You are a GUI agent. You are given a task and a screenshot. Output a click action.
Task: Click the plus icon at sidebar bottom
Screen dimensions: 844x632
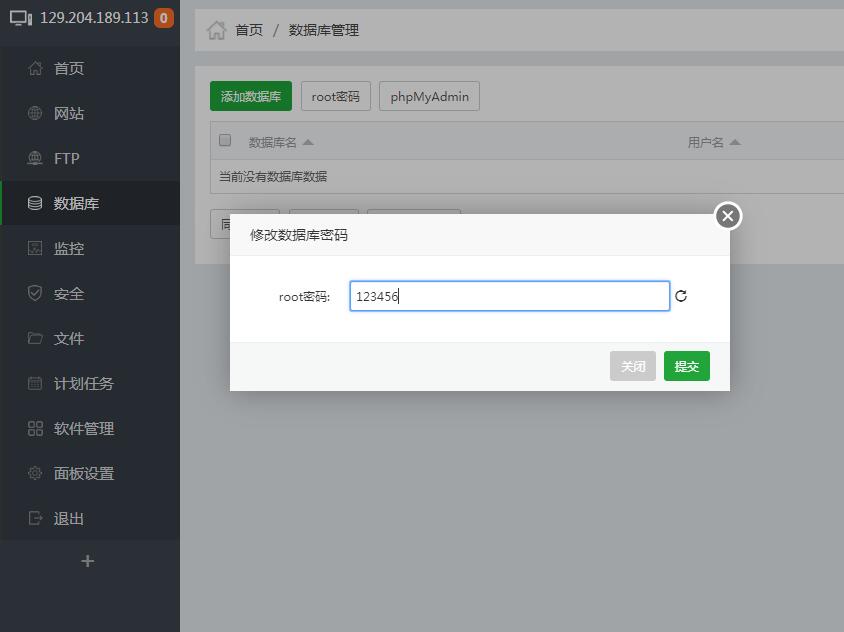88,561
